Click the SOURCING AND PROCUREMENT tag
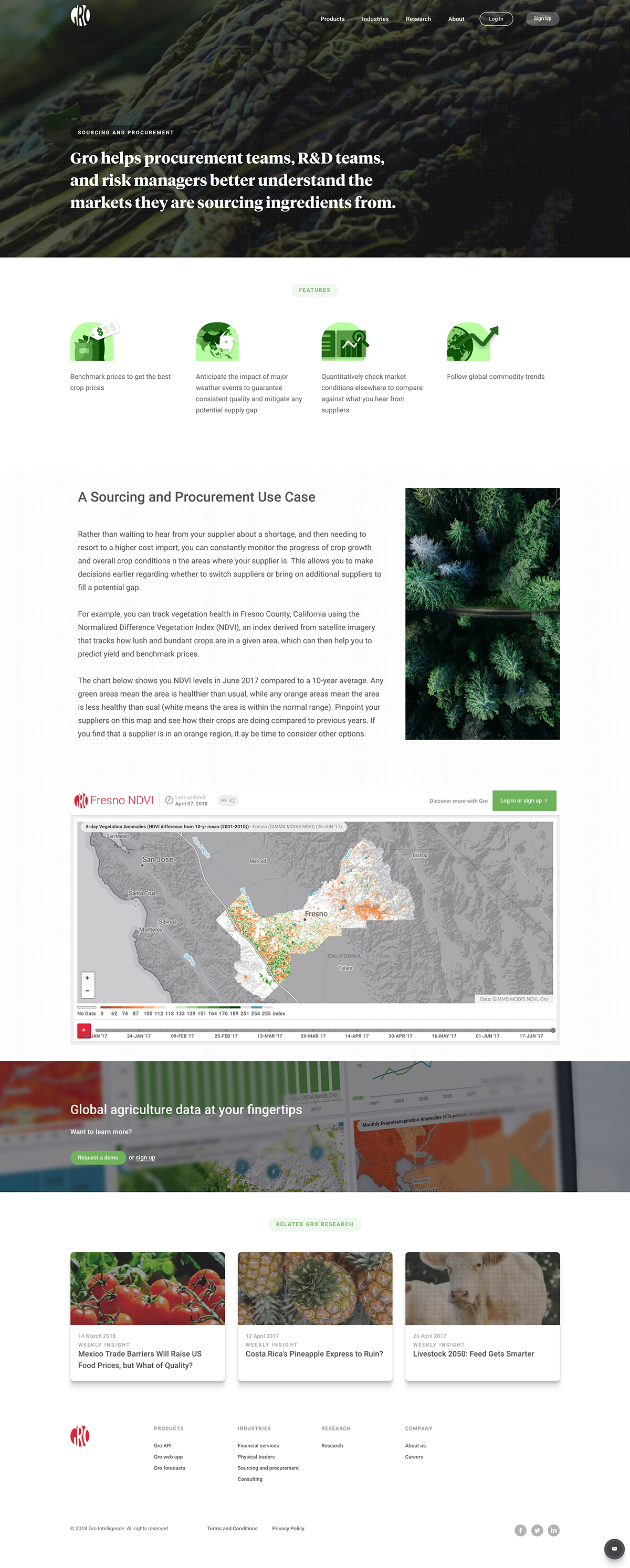This screenshot has height=1568, width=630. click(125, 132)
